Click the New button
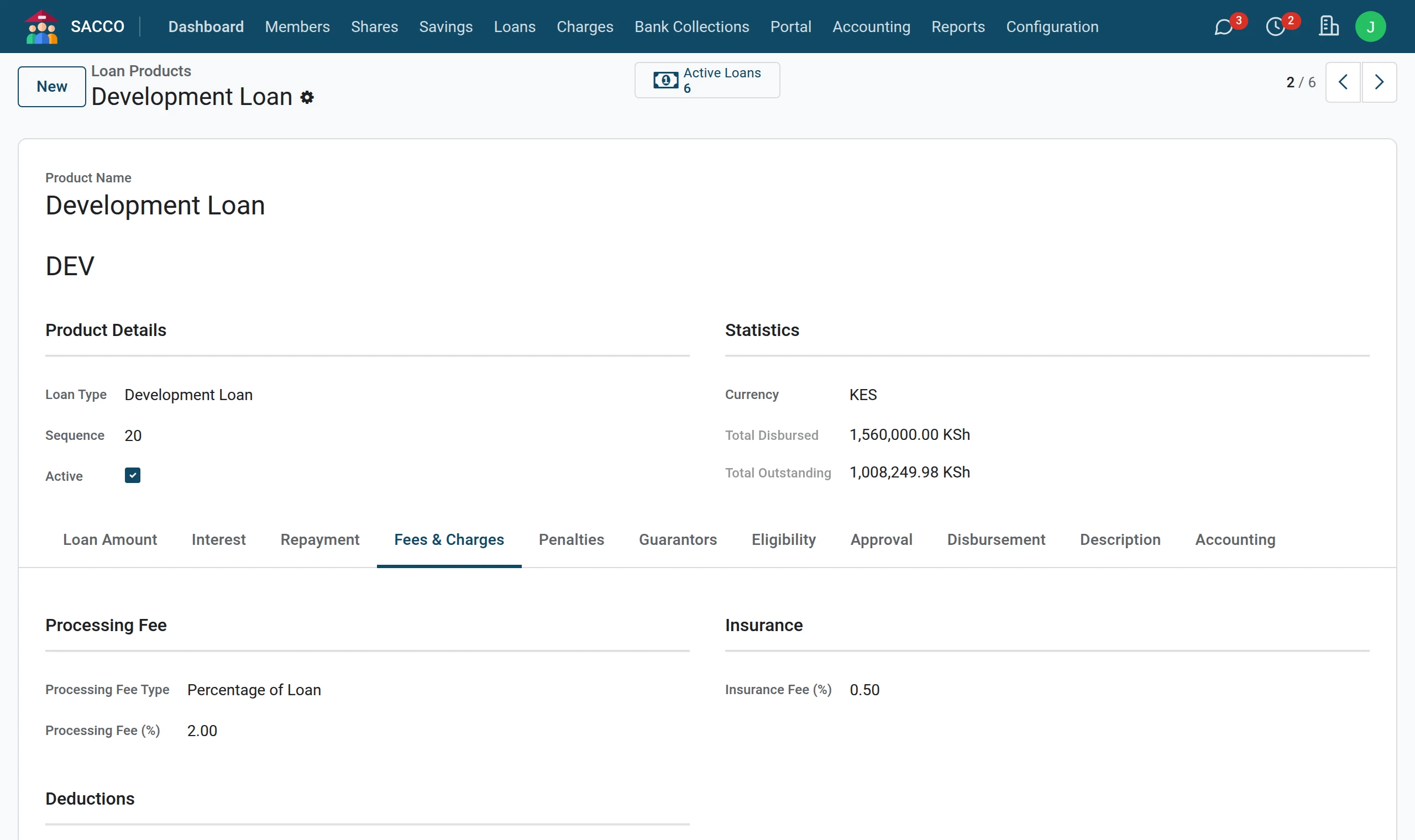The width and height of the screenshot is (1415, 840). 51,87
